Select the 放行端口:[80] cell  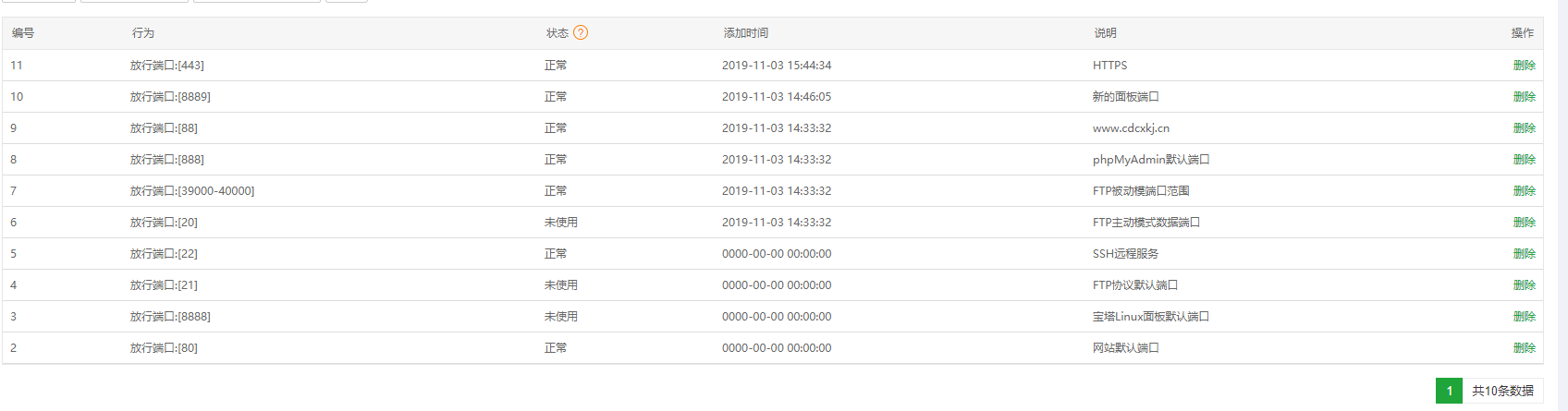click(x=164, y=348)
